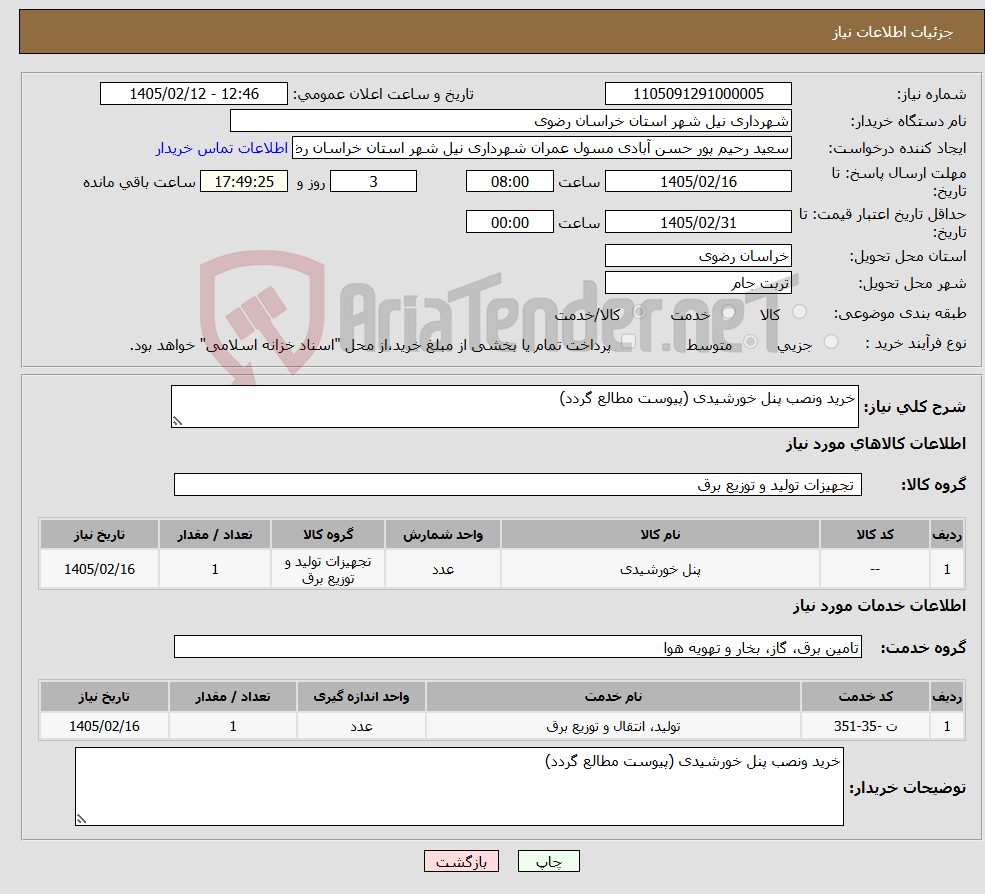Click the announcement date field 1405/02/12 - 12:46
Viewport: 985px width, 894px height.
click(193, 94)
